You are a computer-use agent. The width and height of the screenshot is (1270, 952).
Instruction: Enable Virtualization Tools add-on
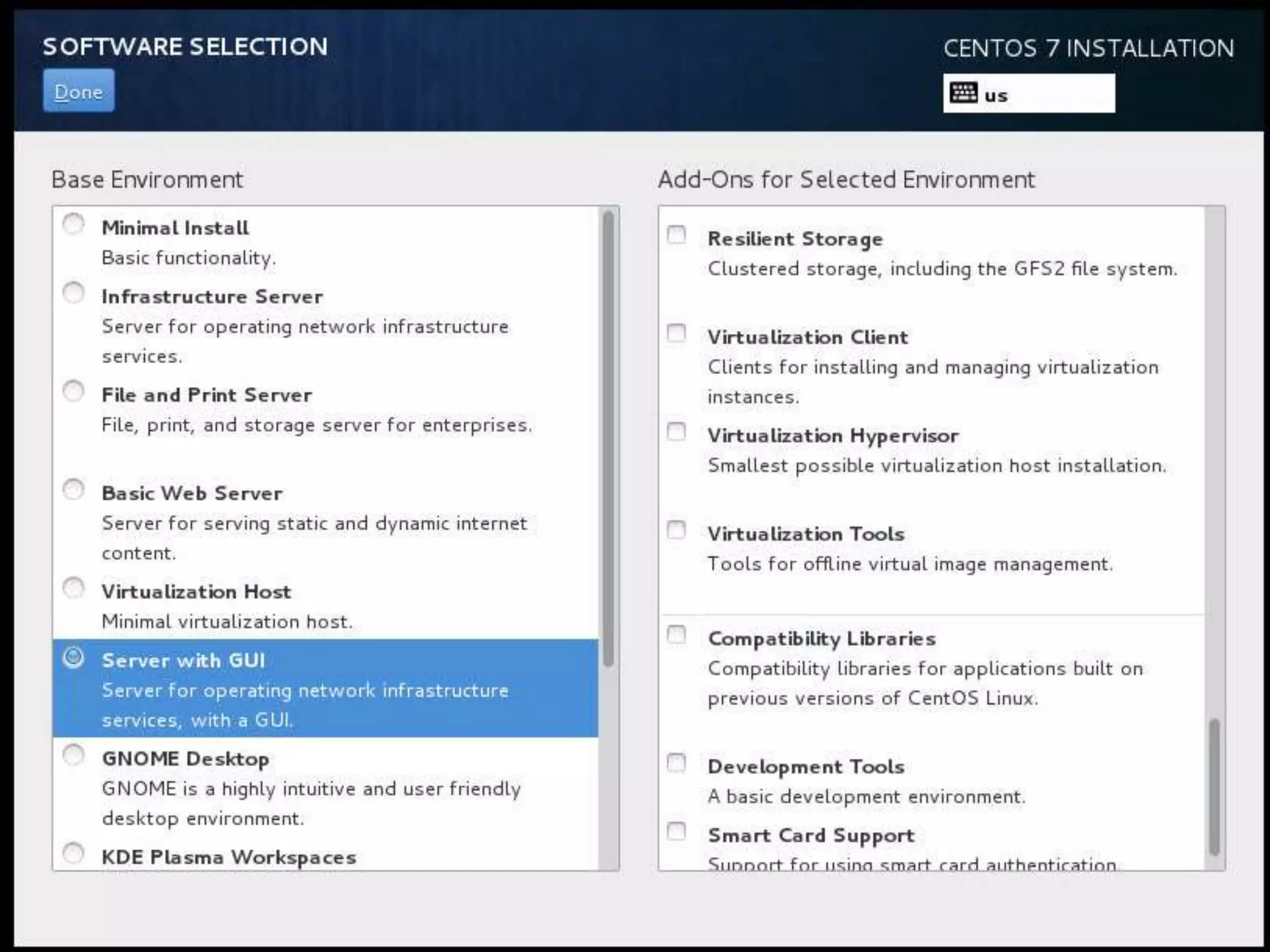point(677,530)
